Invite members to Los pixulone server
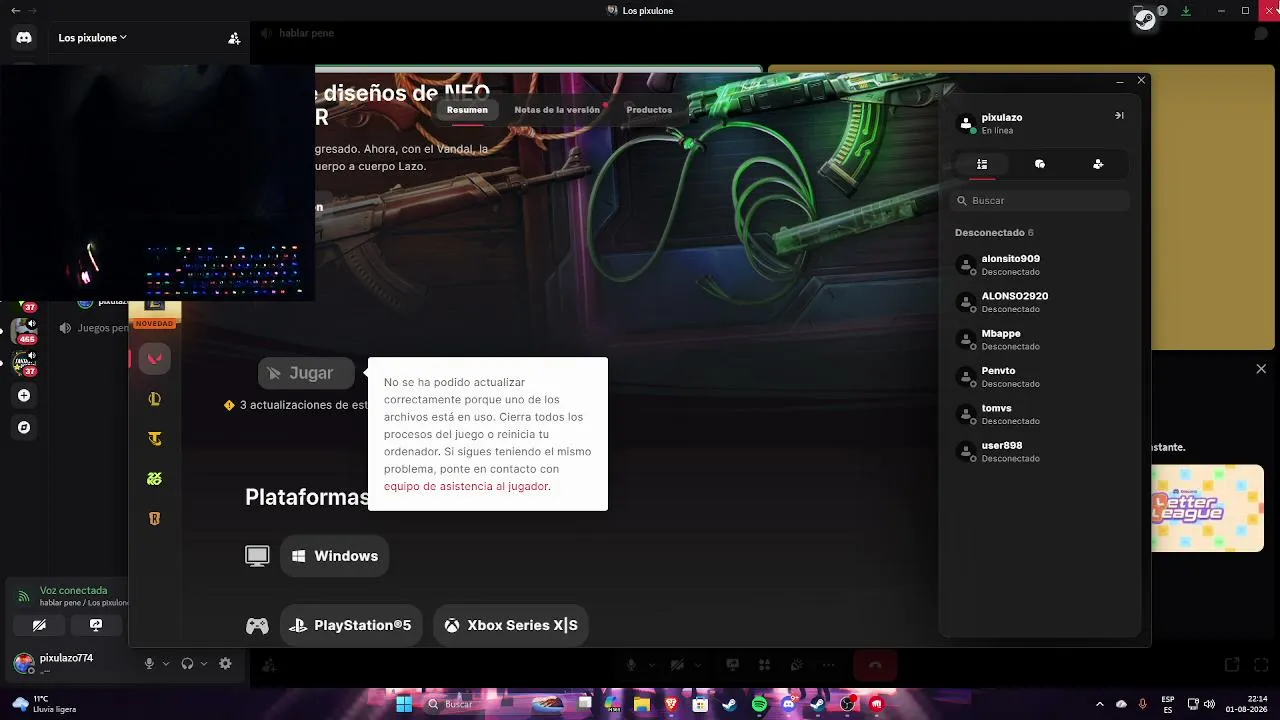This screenshot has width=1280, height=720. [234, 38]
